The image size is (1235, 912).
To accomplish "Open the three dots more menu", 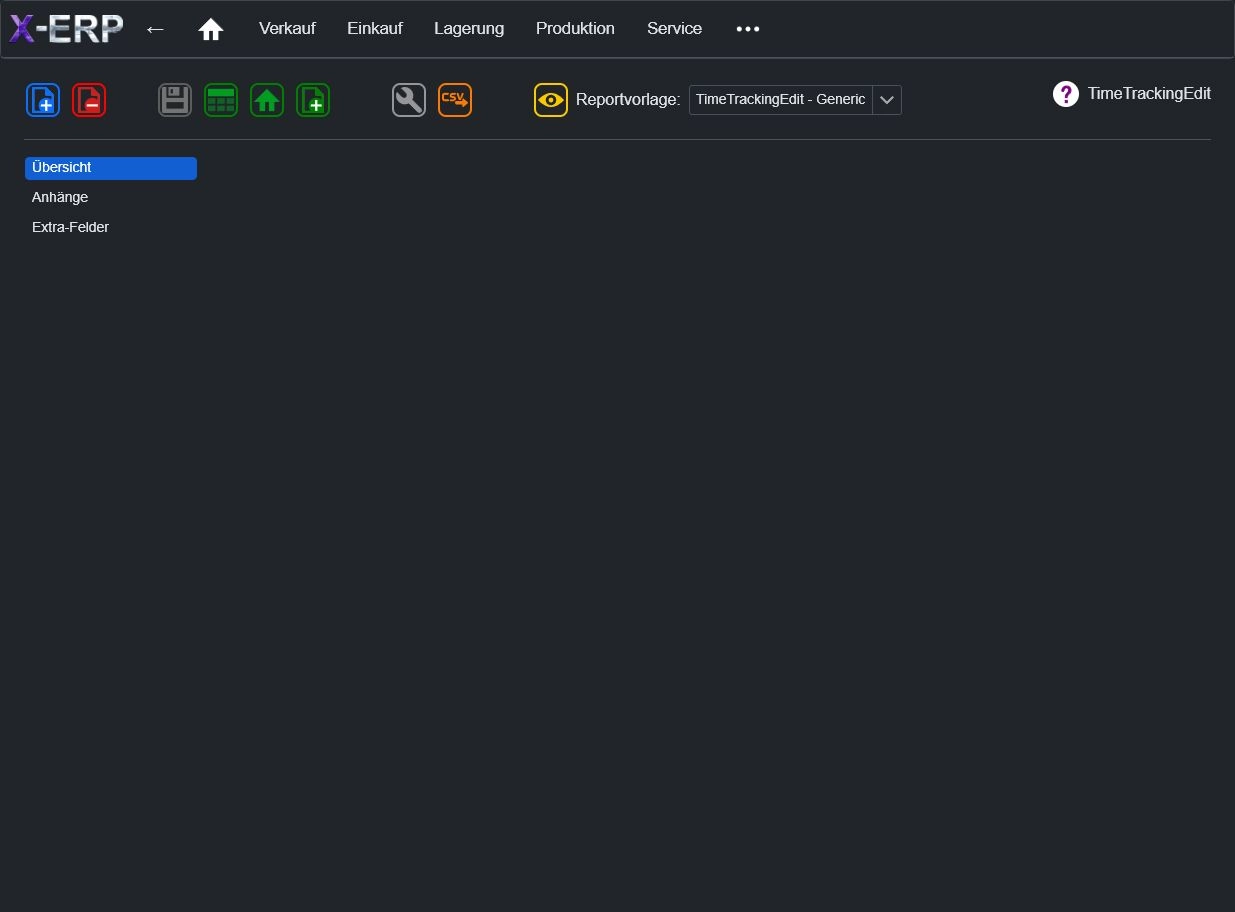I will click(748, 29).
